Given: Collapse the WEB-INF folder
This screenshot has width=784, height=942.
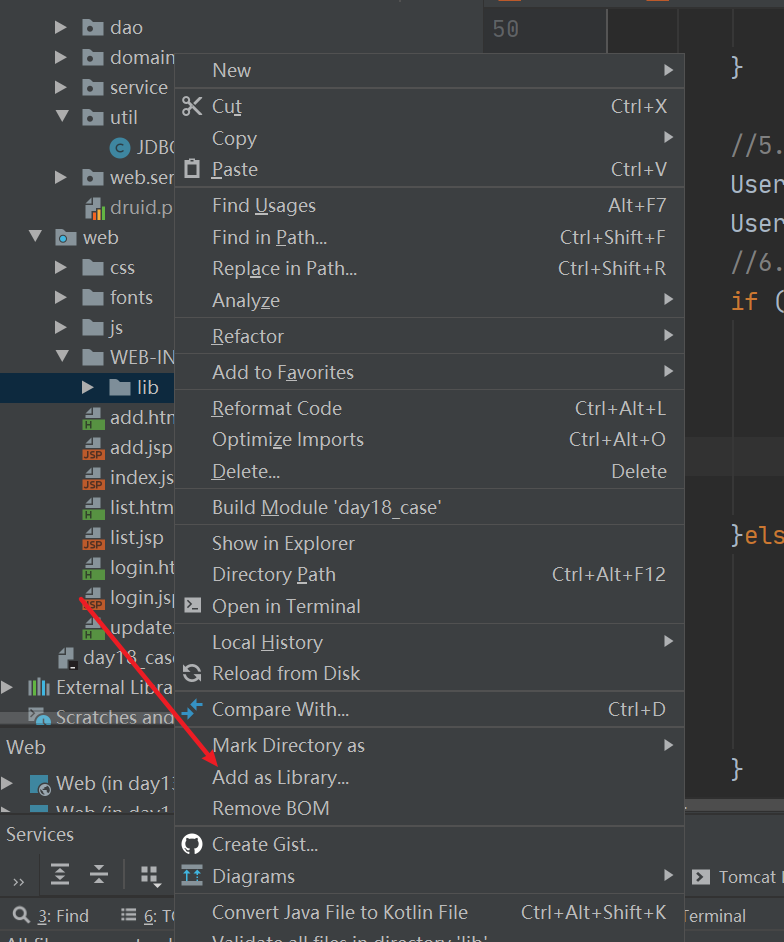Looking at the screenshot, I should 62,356.
